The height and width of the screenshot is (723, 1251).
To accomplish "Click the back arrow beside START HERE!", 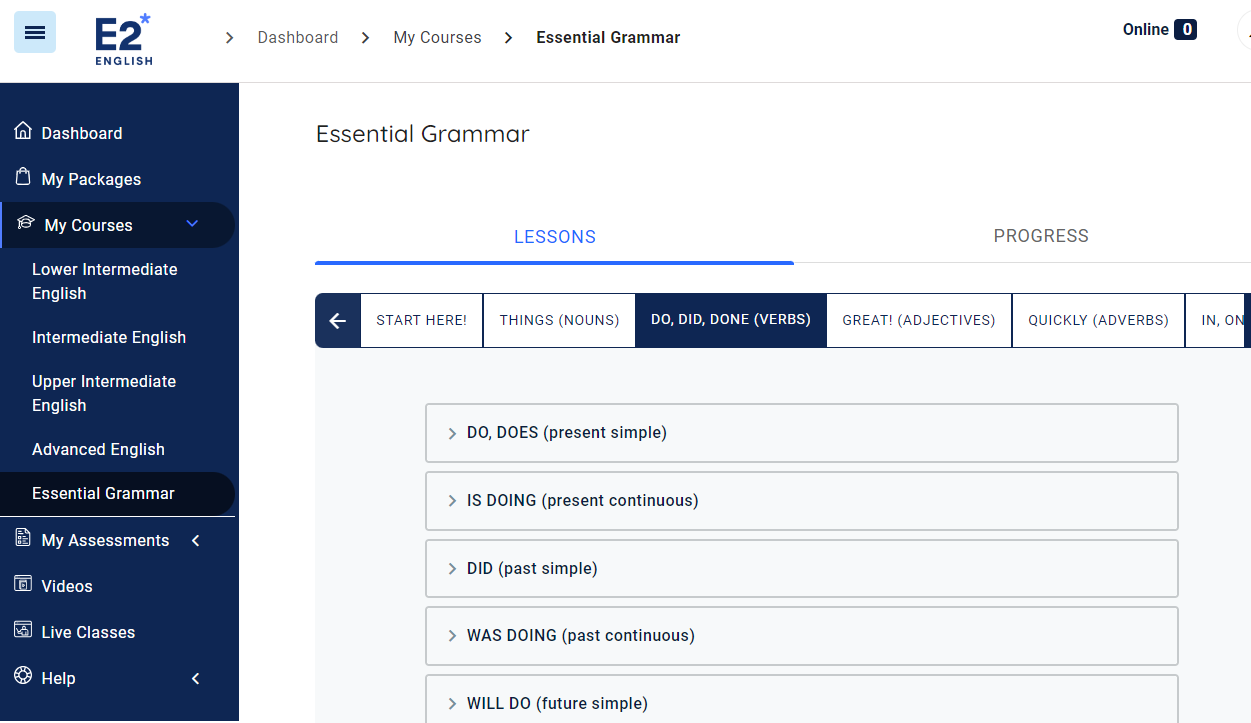I will click(337, 320).
